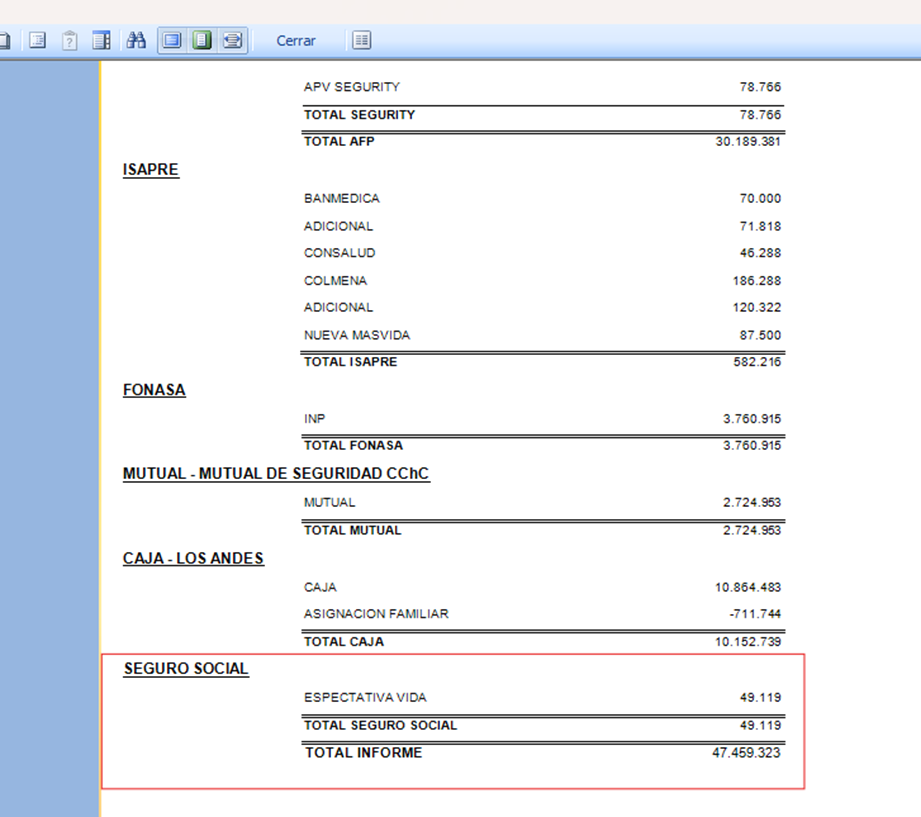Click the CAJA - LOS ANDES heading
This screenshot has height=817, width=921.
[193, 558]
